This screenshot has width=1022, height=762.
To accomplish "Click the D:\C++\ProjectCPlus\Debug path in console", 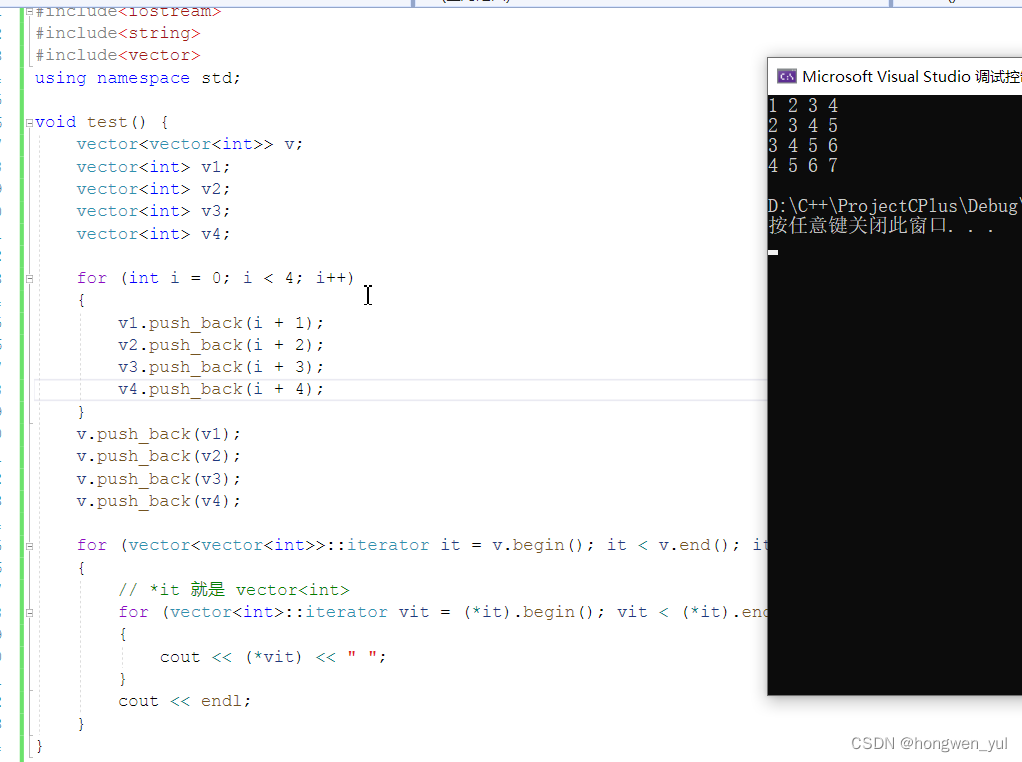I will (x=890, y=205).
